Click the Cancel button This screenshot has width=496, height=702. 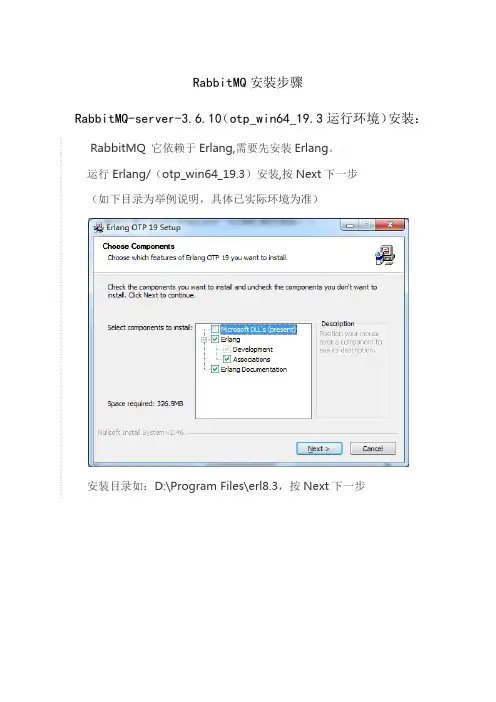373,448
